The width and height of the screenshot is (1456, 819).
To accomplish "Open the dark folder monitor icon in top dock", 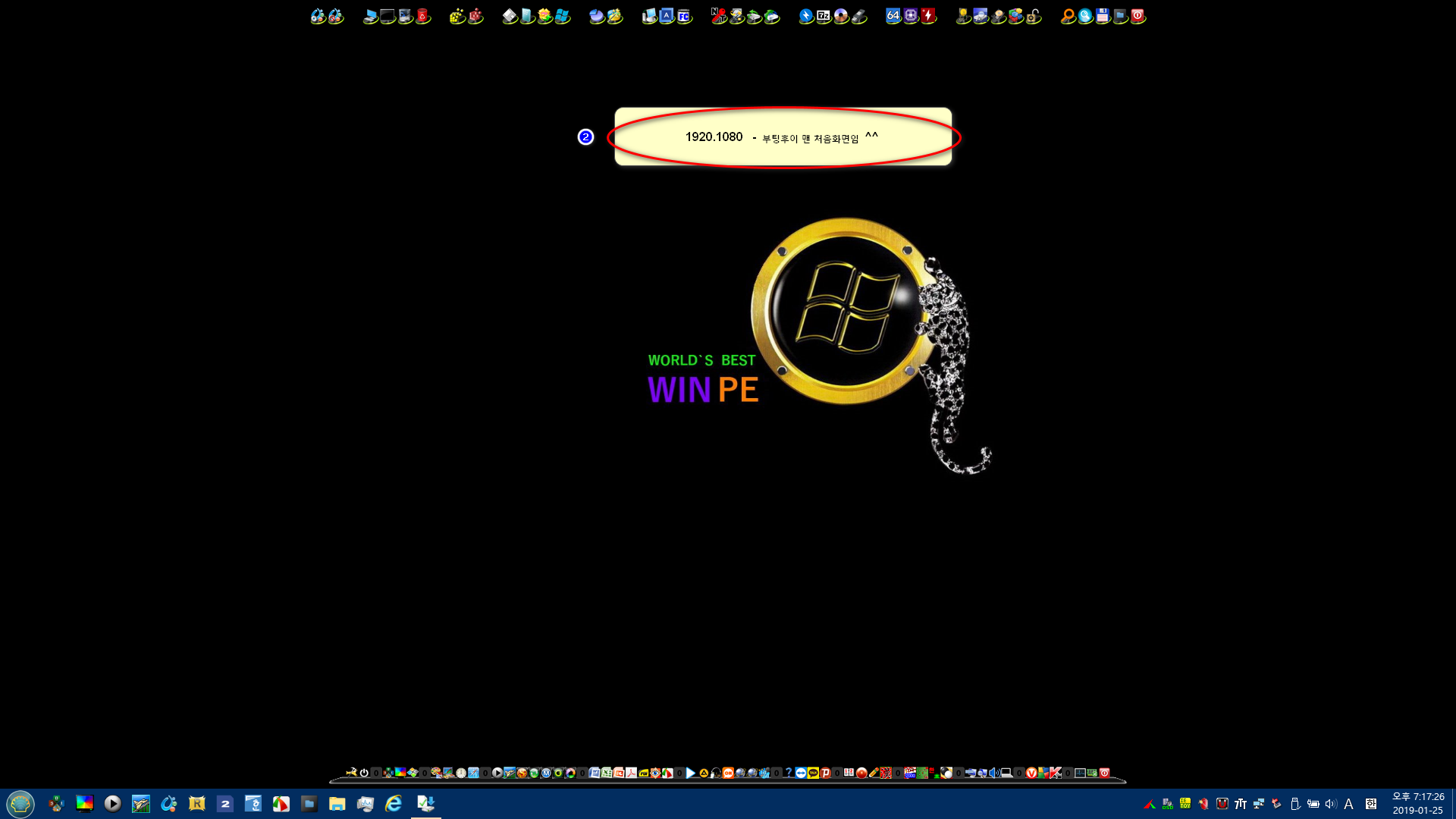I will tap(1120, 16).
